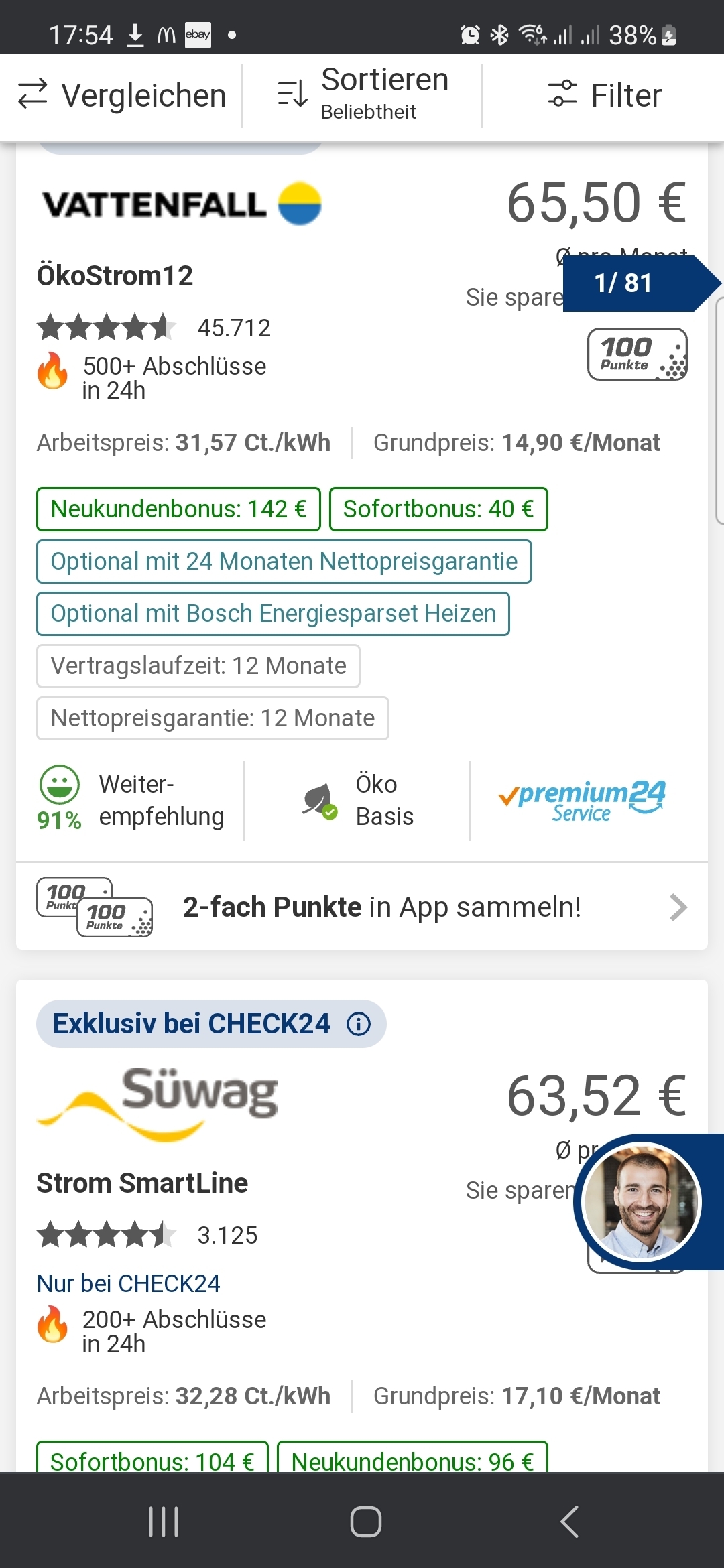Tap the Vattenfall logo
Viewport: 724px width, 1568px height.
click(x=182, y=204)
